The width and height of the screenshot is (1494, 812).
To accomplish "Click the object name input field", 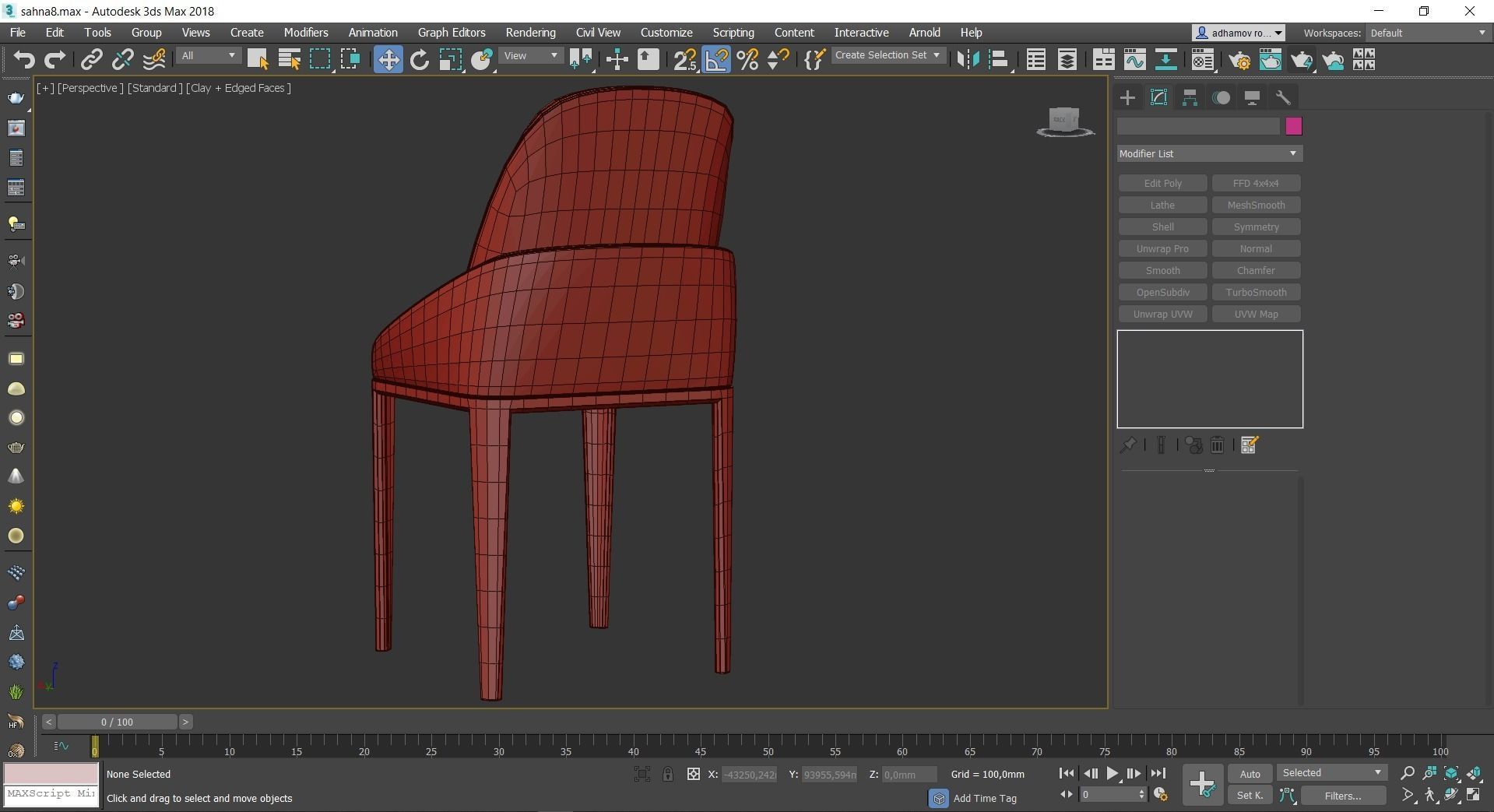I will (1198, 126).
